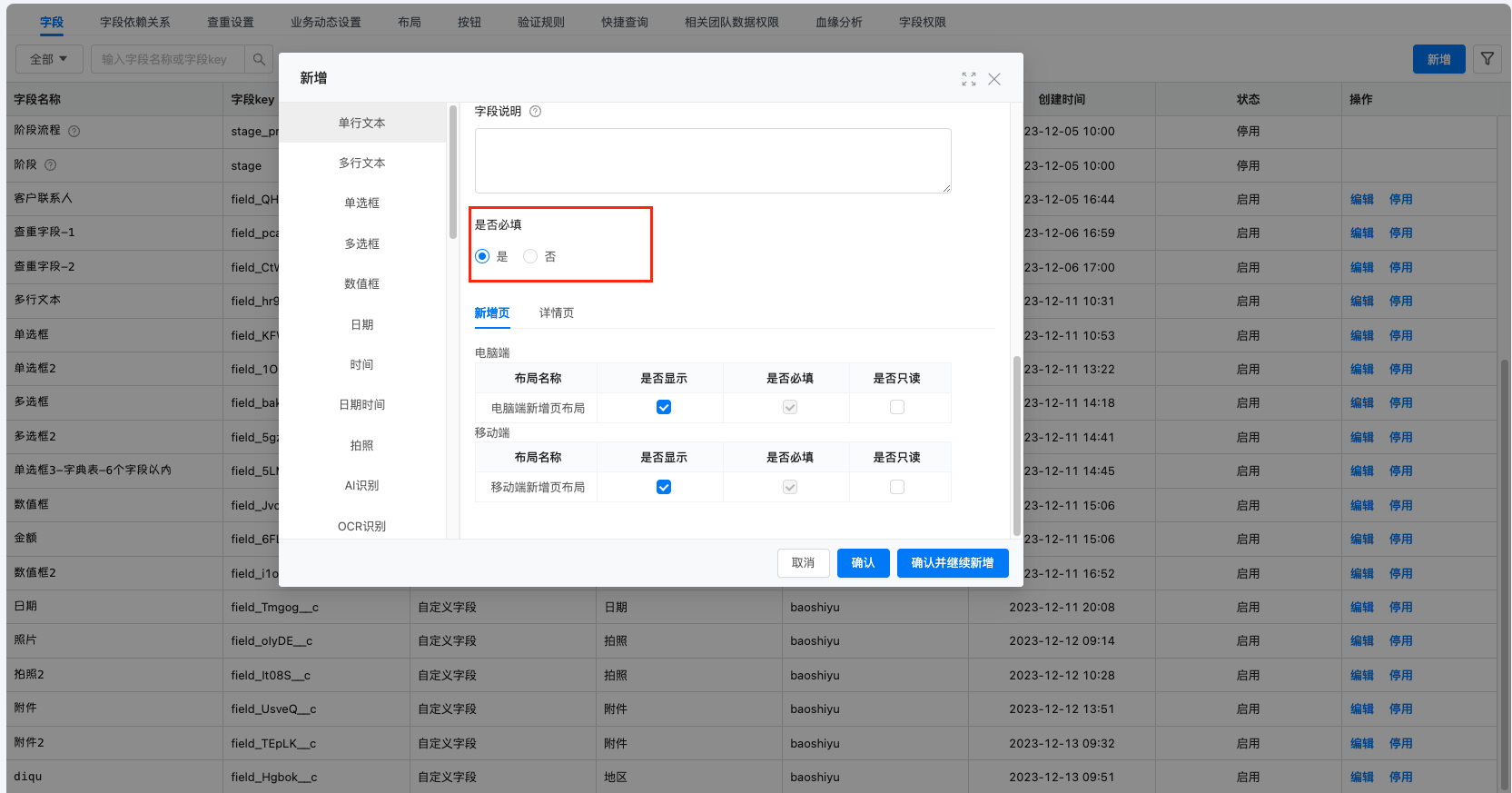The image size is (1512, 793).
Task: Select 是 for 是否必填
Action: (482, 256)
